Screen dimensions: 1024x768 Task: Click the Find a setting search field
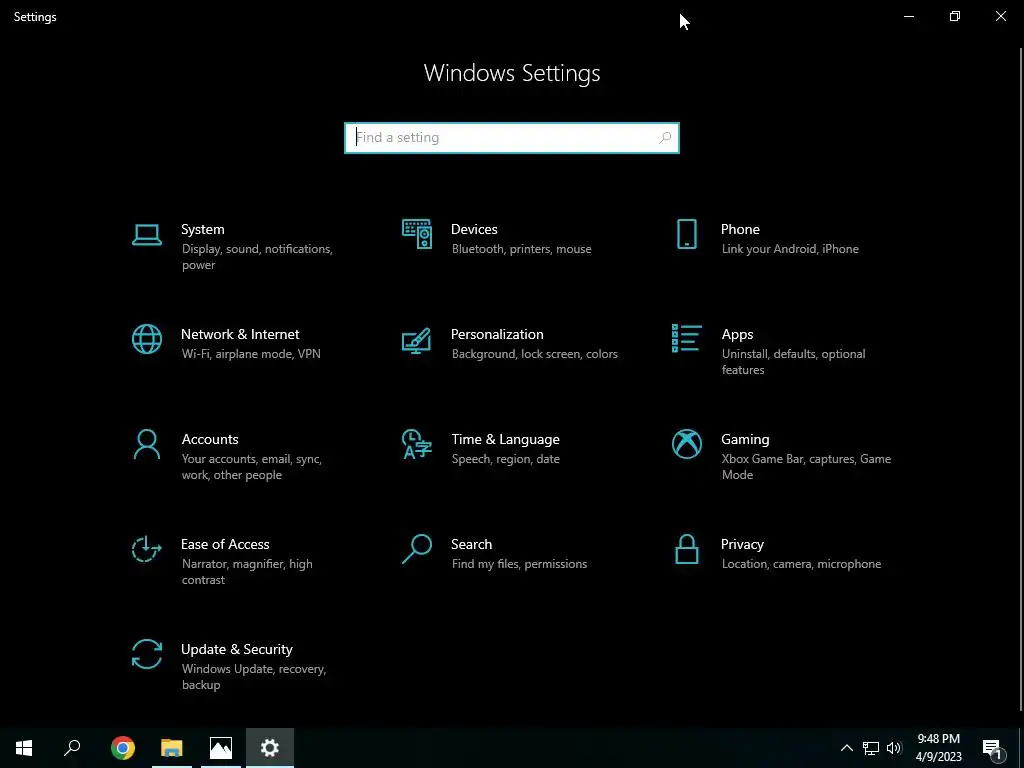512,138
